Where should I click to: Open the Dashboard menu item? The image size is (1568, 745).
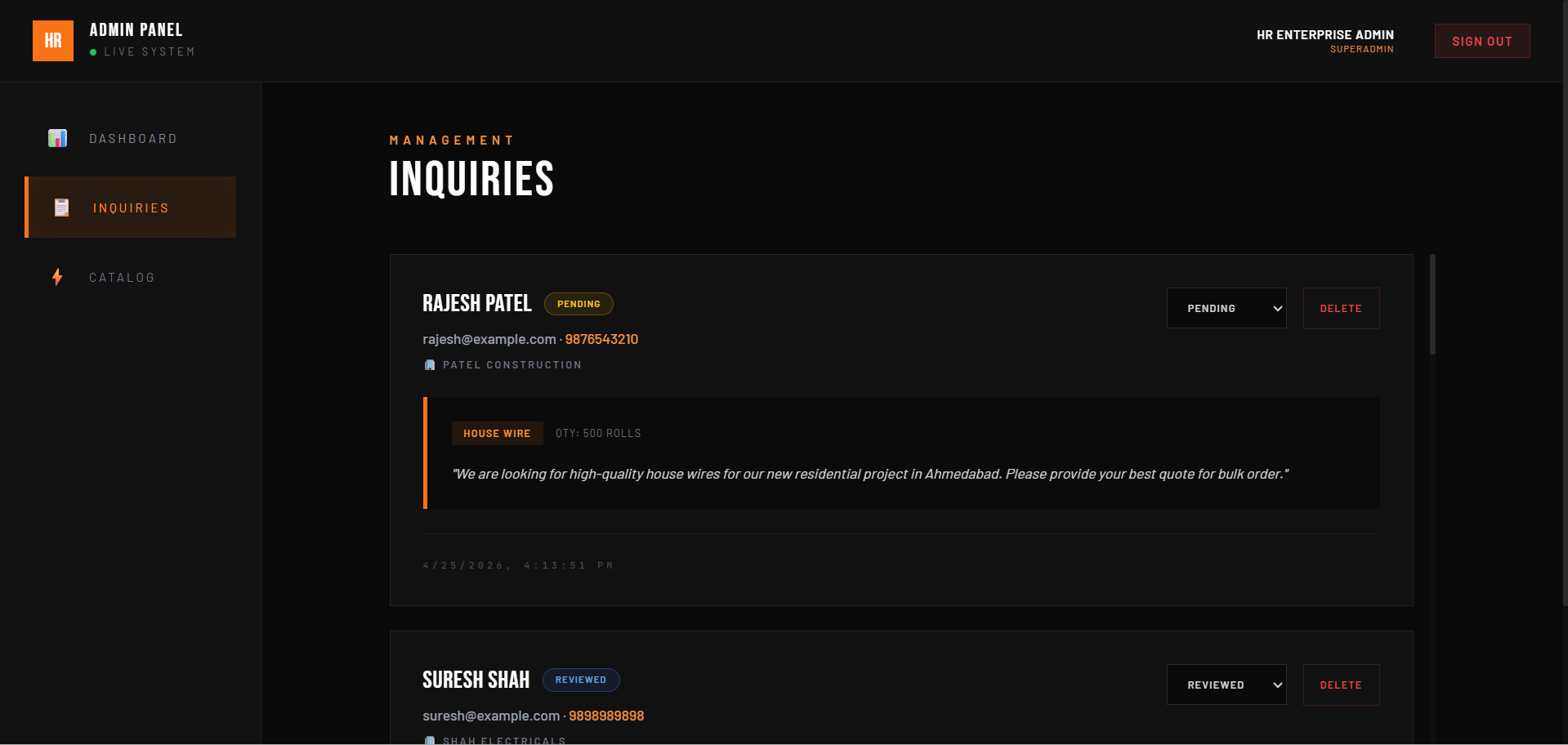pos(132,139)
